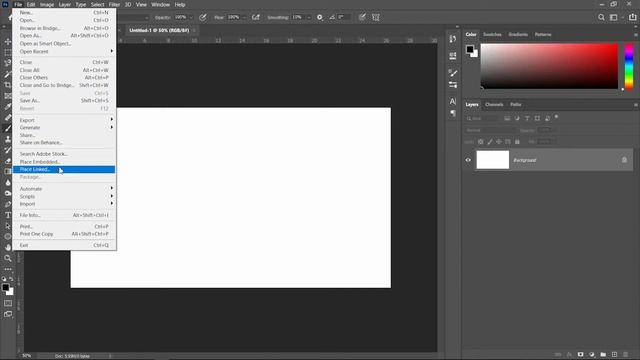Select the Eyedropper tool
The height and width of the screenshot is (360, 640).
click(x=8, y=107)
